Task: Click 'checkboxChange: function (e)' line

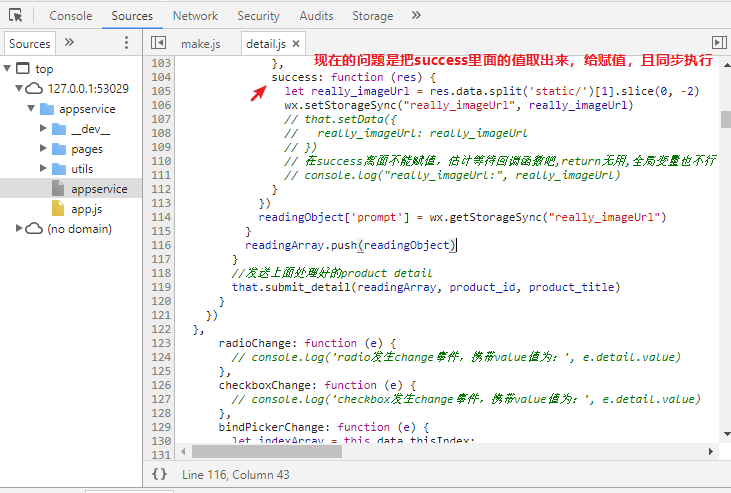Action: click(317, 385)
